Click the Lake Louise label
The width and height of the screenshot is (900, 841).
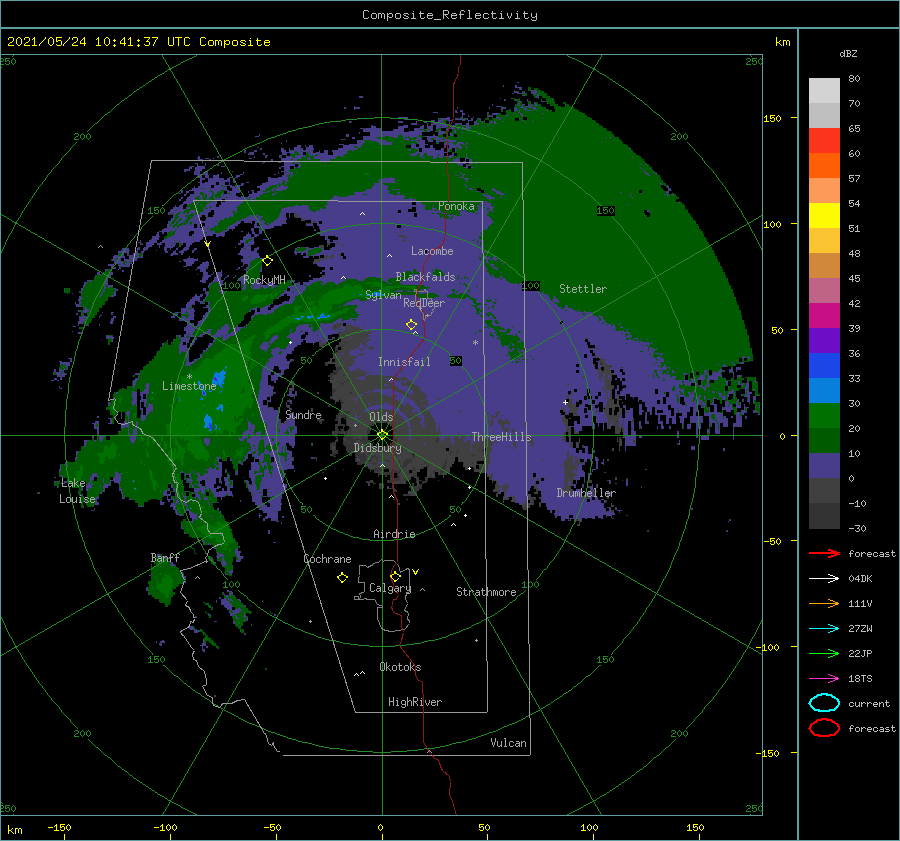click(77, 491)
